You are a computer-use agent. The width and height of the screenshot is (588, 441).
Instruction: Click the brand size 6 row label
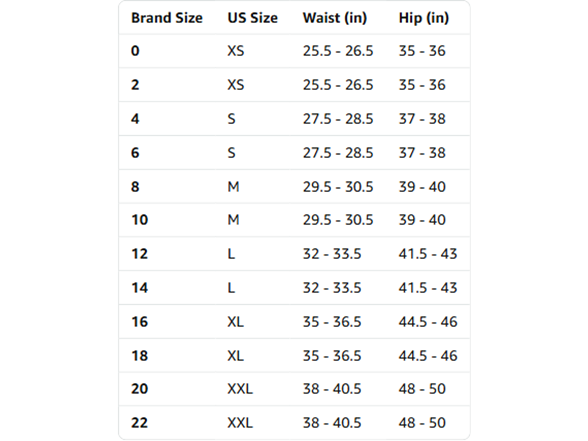click(135, 153)
